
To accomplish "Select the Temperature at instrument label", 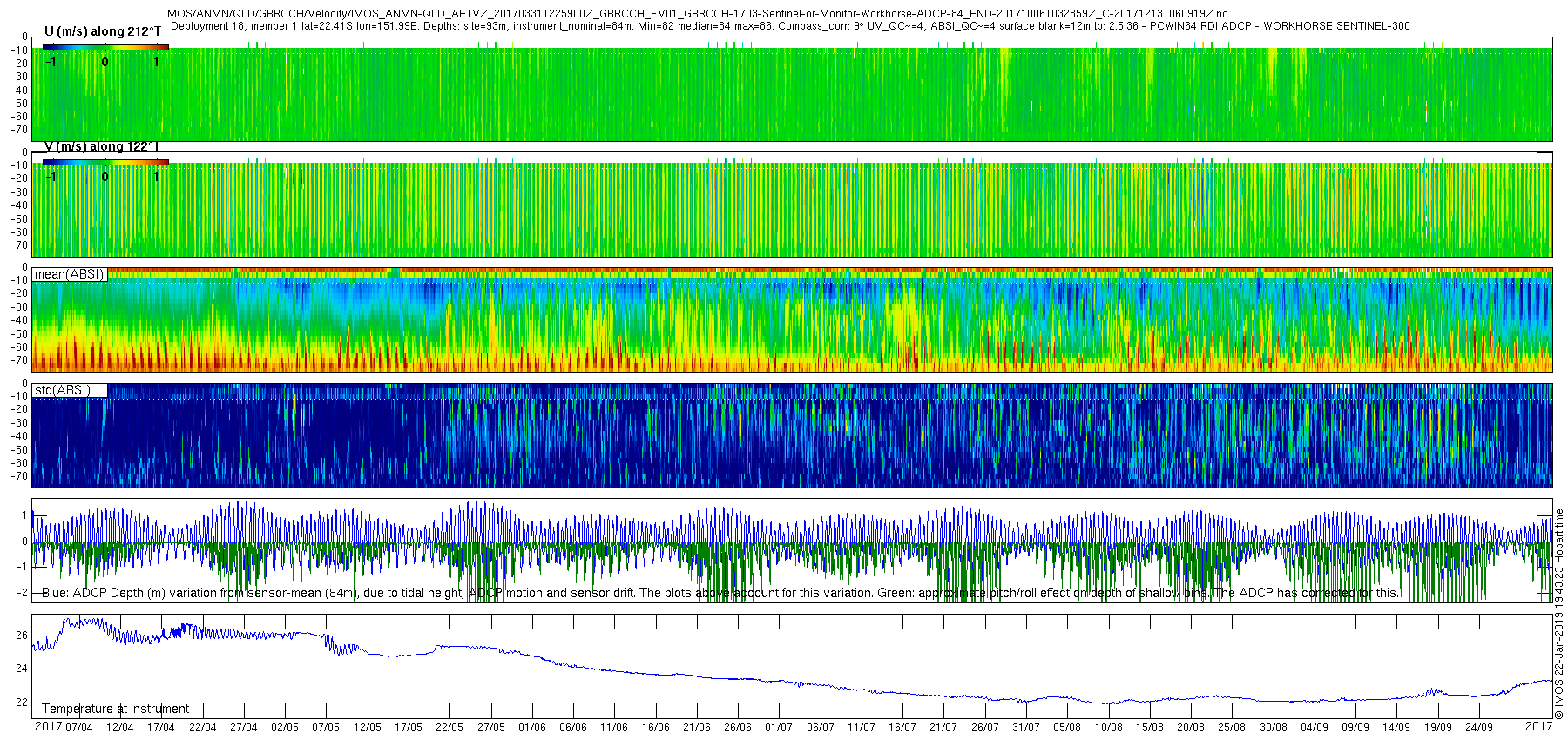I will click(x=116, y=709).
